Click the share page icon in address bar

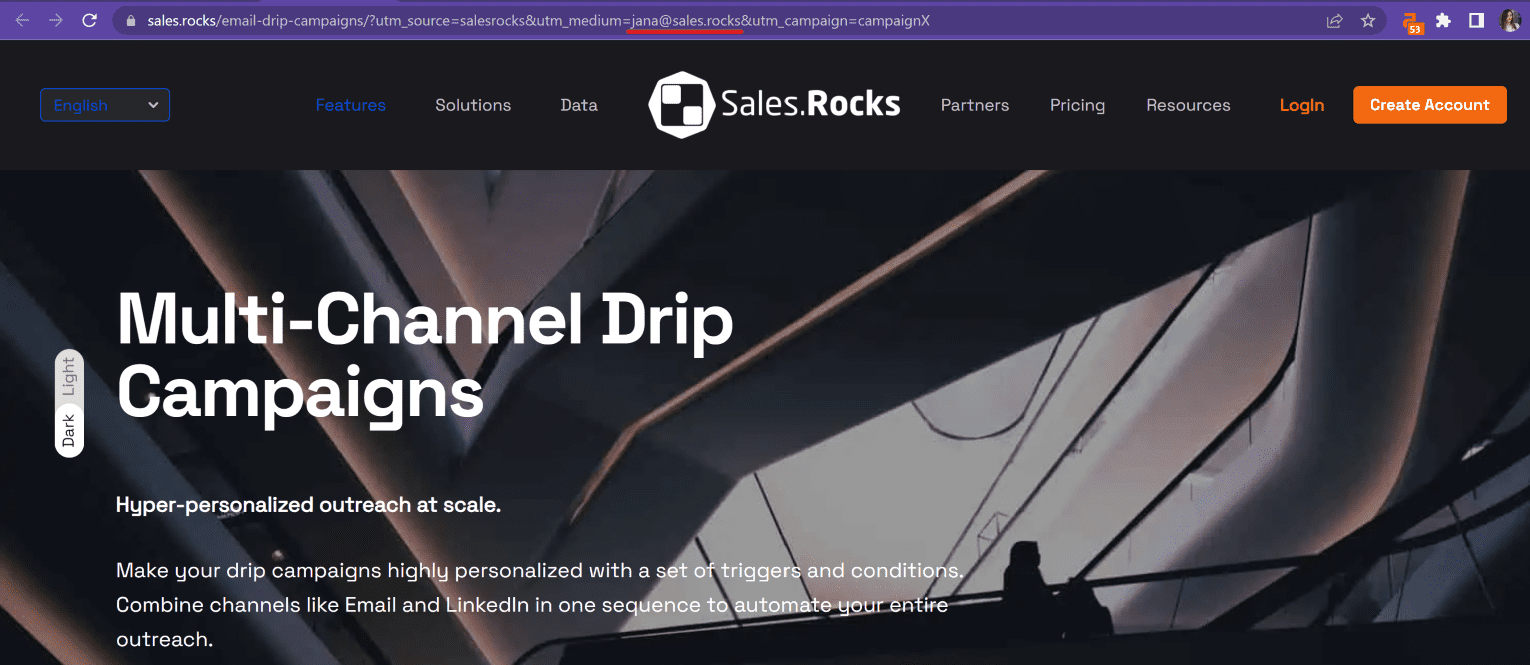coord(1334,20)
